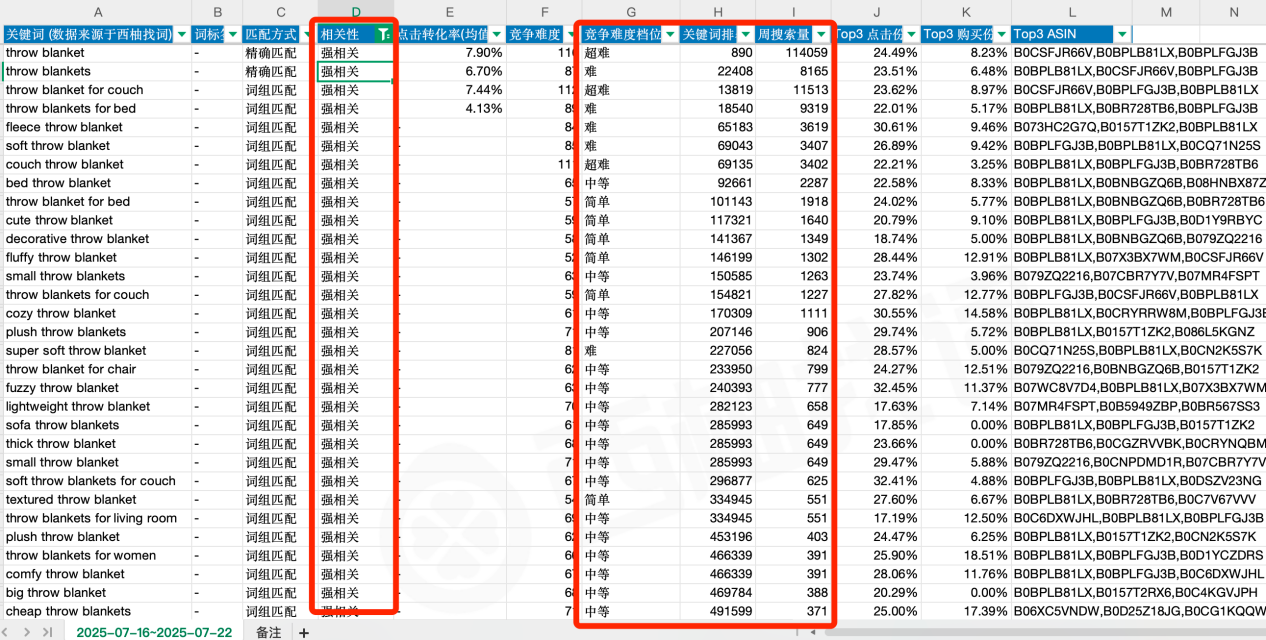Select cell 'fleece throw blanket'
The image size is (1266, 640).
point(98,127)
